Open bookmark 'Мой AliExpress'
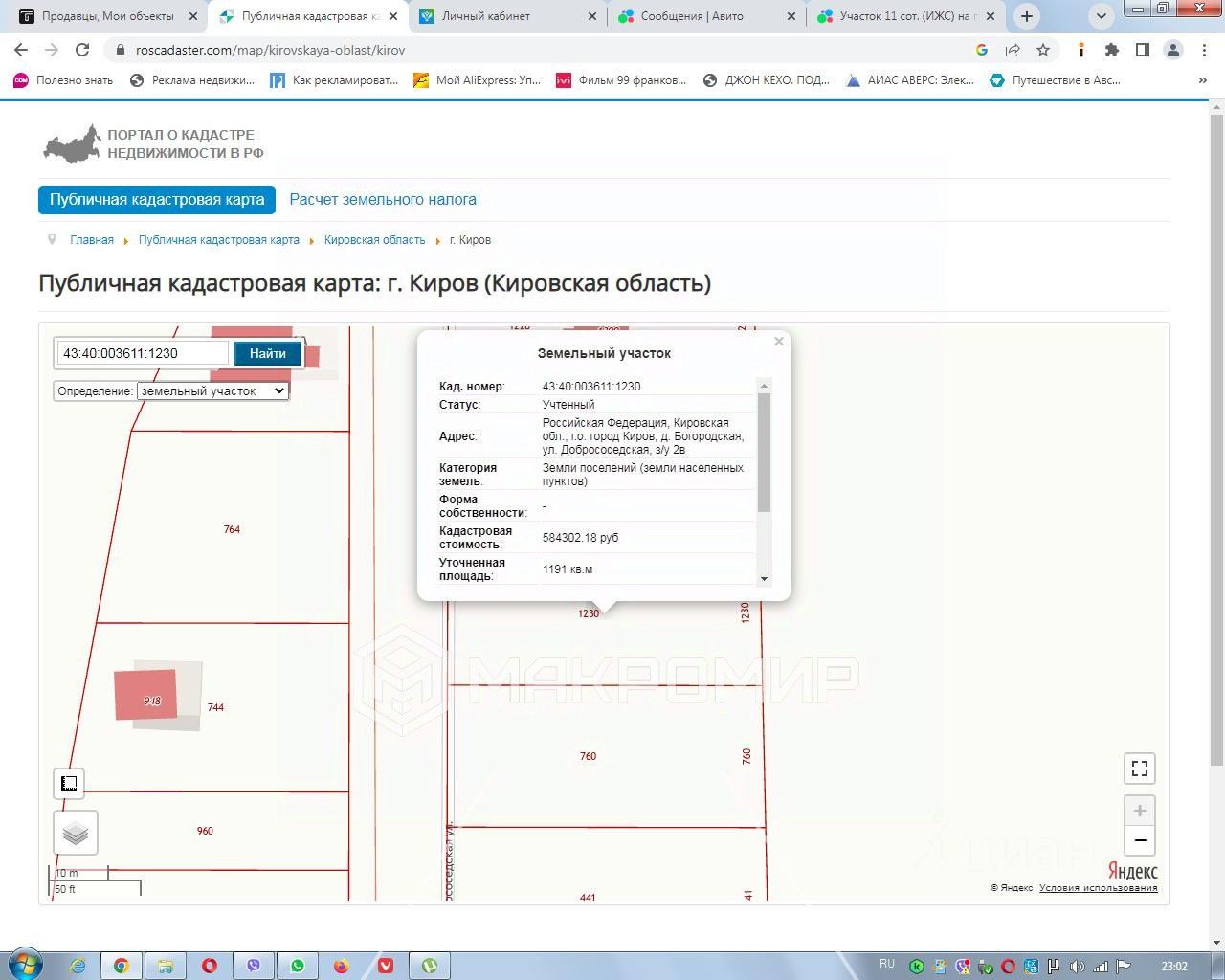Screen dimensions: 1225x980 click(x=477, y=80)
